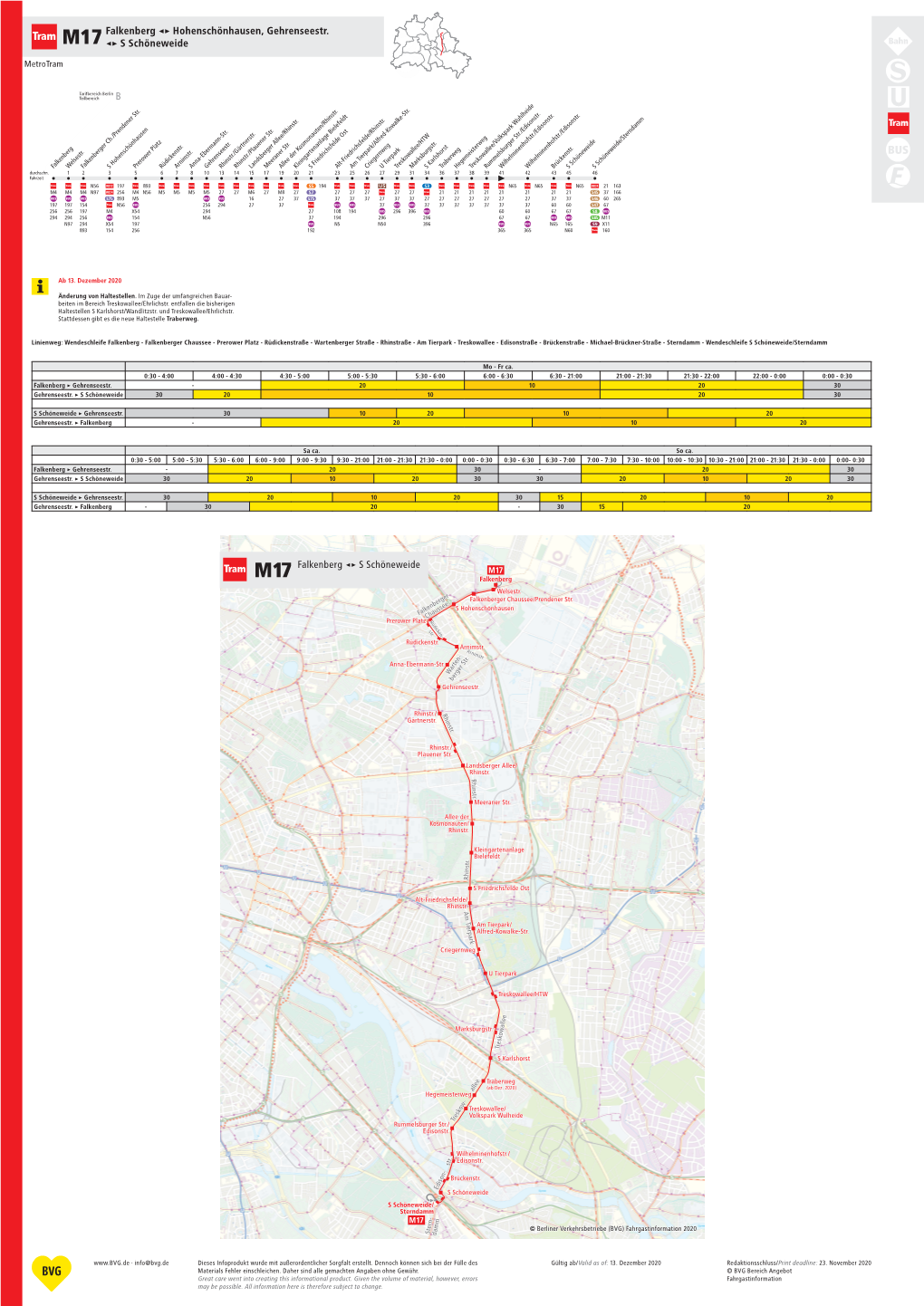Click the yellow BVG heart logo
The height and width of the screenshot is (1306, 924).
point(51,1272)
